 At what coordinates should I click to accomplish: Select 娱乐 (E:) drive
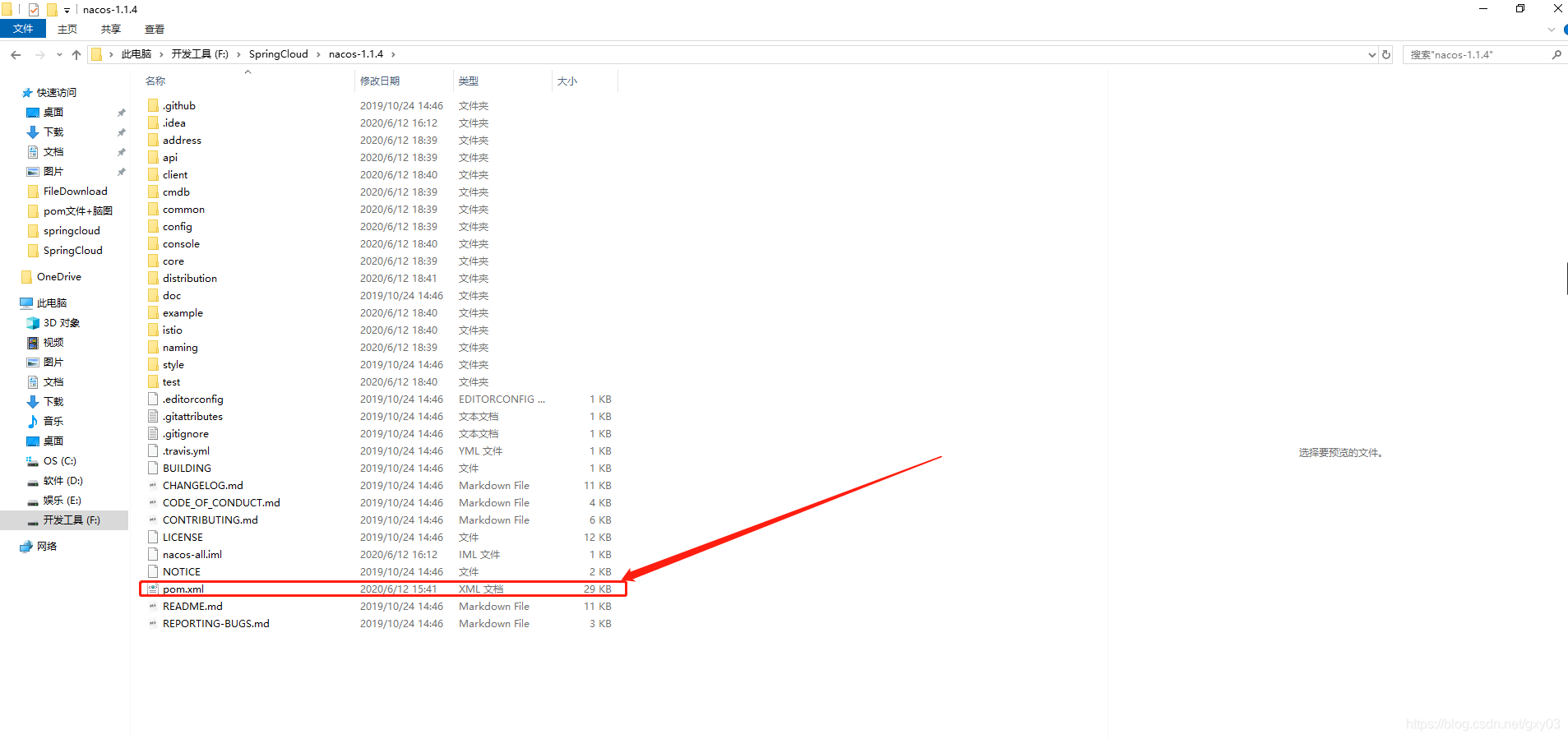[x=62, y=501]
